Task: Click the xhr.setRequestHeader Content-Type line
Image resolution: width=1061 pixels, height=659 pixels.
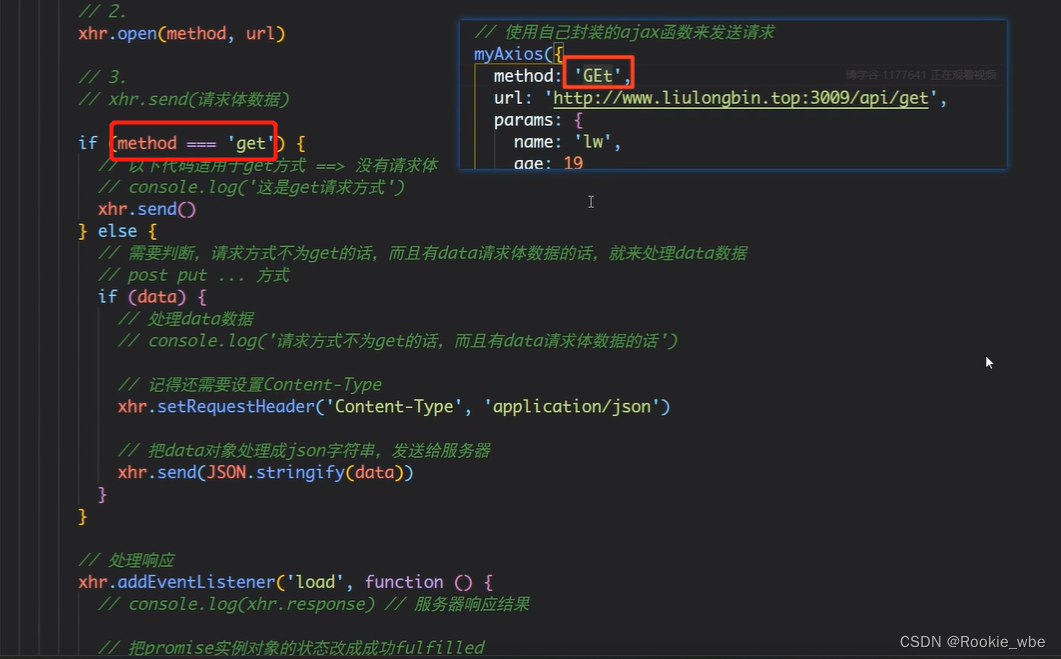Action: click(394, 407)
